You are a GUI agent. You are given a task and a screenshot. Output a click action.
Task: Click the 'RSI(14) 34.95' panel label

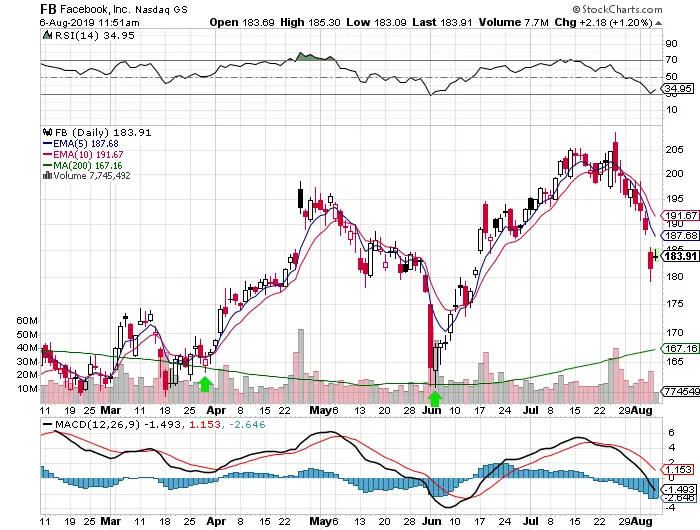(94, 35)
